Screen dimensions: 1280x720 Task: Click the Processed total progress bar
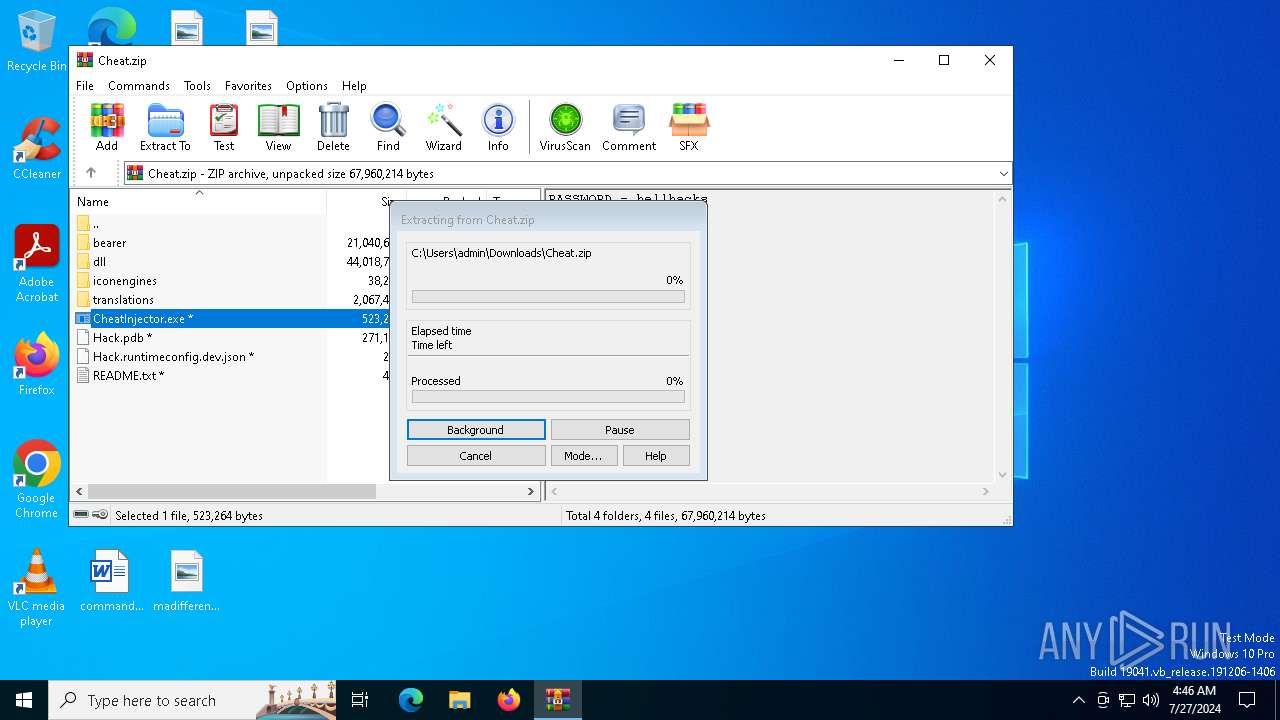[x=548, y=397]
